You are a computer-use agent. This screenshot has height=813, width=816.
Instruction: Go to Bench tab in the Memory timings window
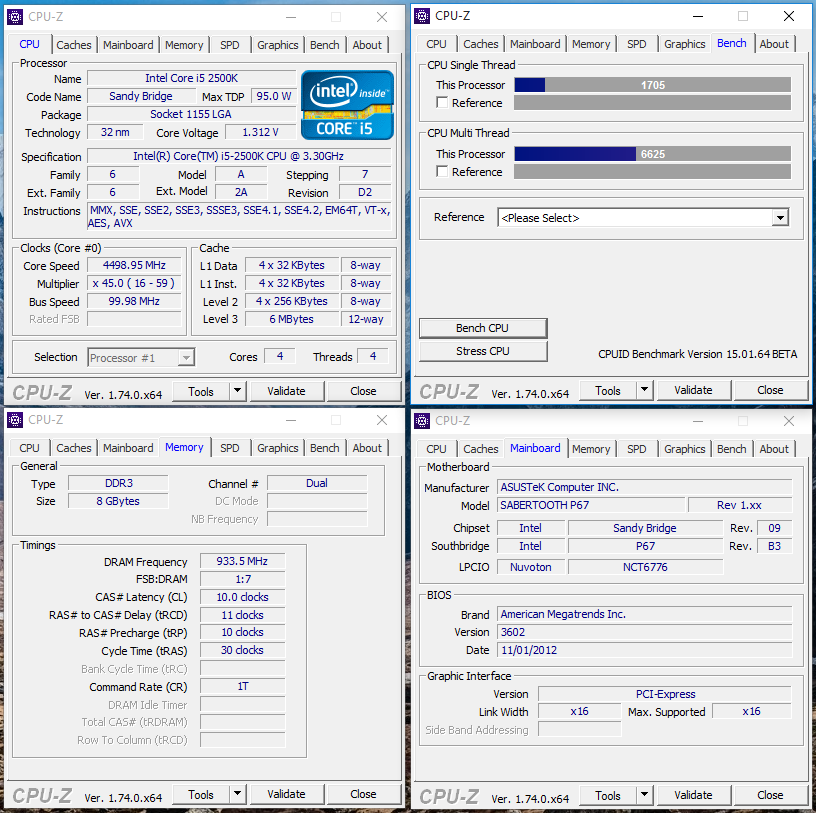[x=325, y=448]
